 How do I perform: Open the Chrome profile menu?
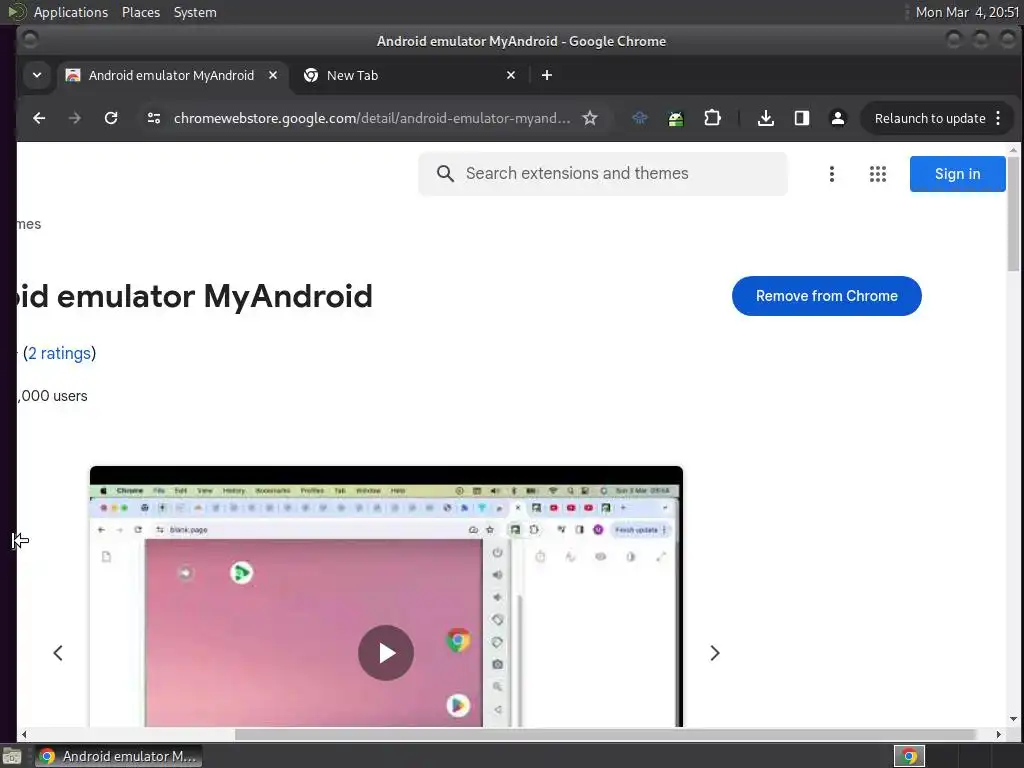point(837,118)
